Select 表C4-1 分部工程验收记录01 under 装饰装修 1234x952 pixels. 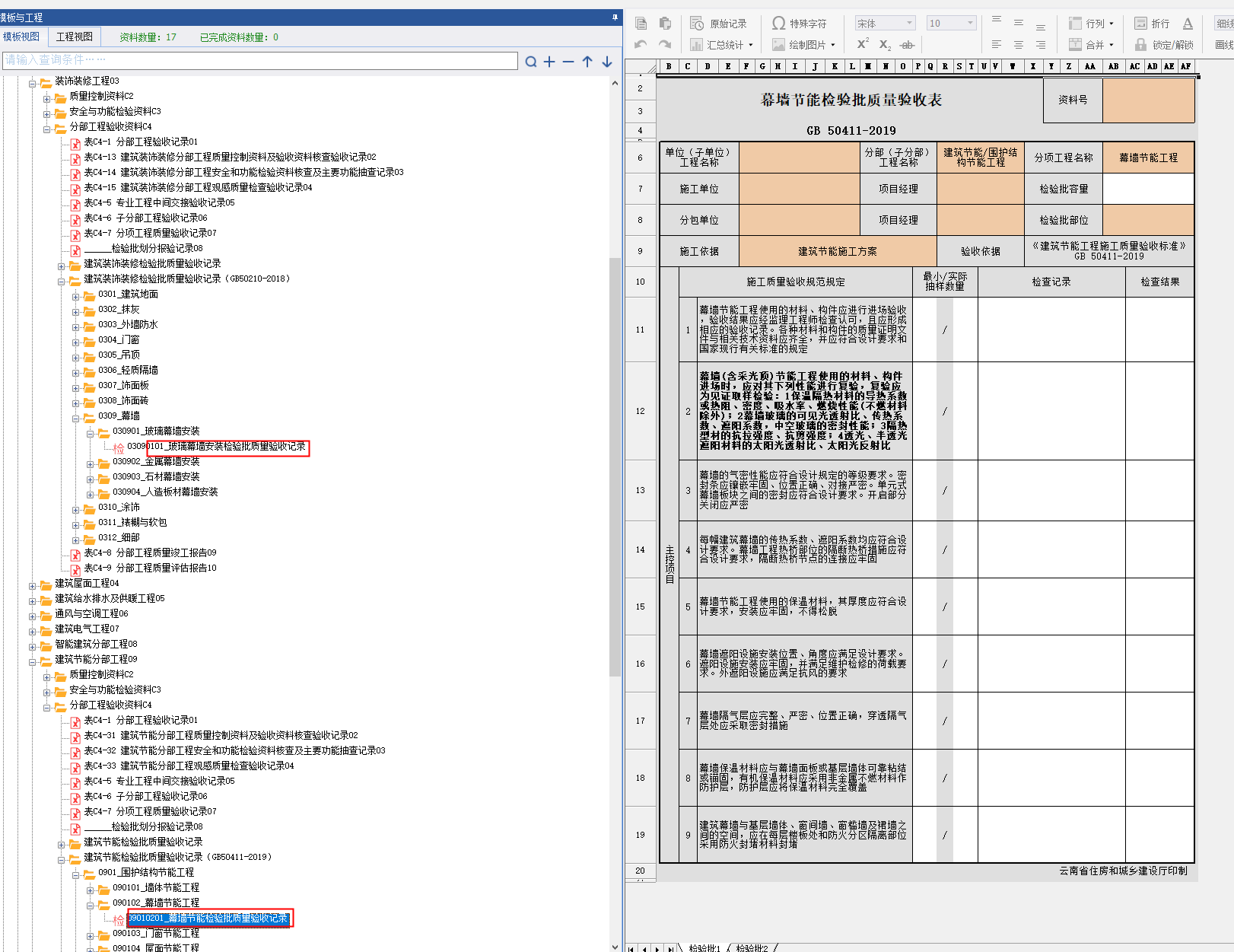tap(141, 142)
